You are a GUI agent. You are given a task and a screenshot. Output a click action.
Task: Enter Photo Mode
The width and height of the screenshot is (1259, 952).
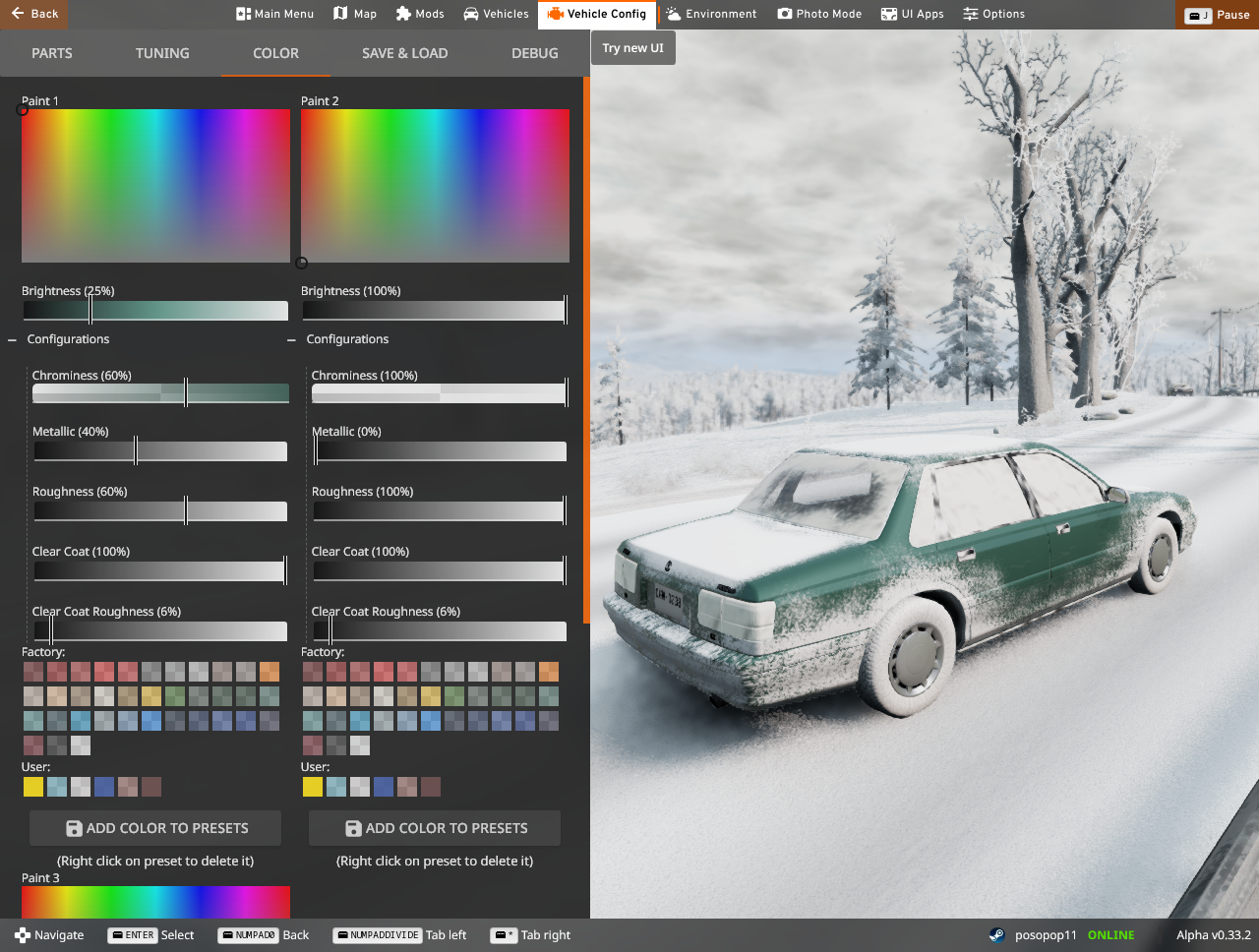819,14
